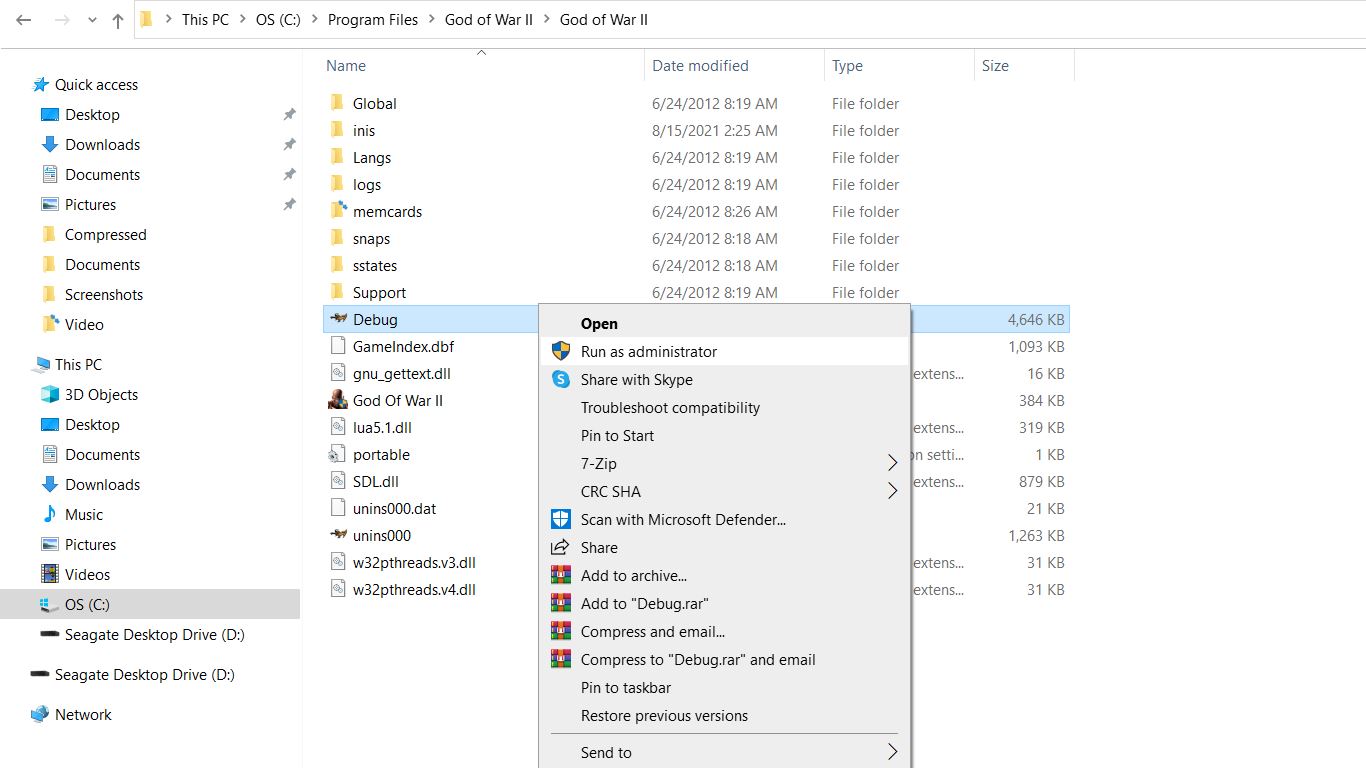Click Program Files in the address breadcrumb
The image size is (1366, 768).
click(x=373, y=20)
